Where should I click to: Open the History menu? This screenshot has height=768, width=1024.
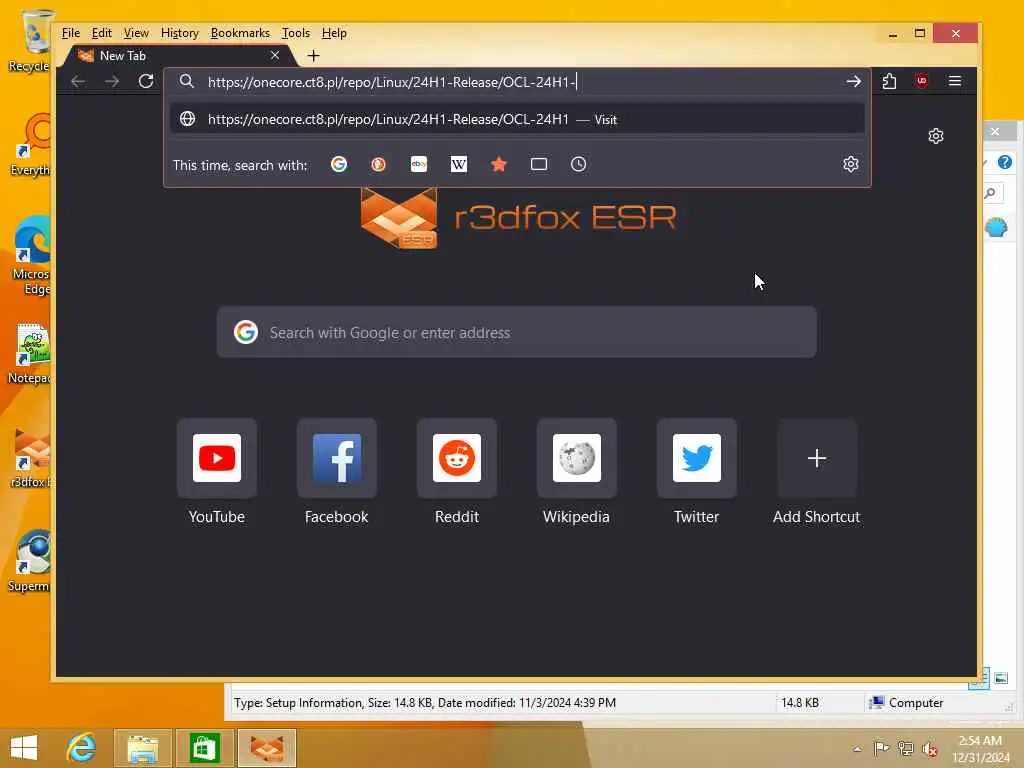point(180,33)
